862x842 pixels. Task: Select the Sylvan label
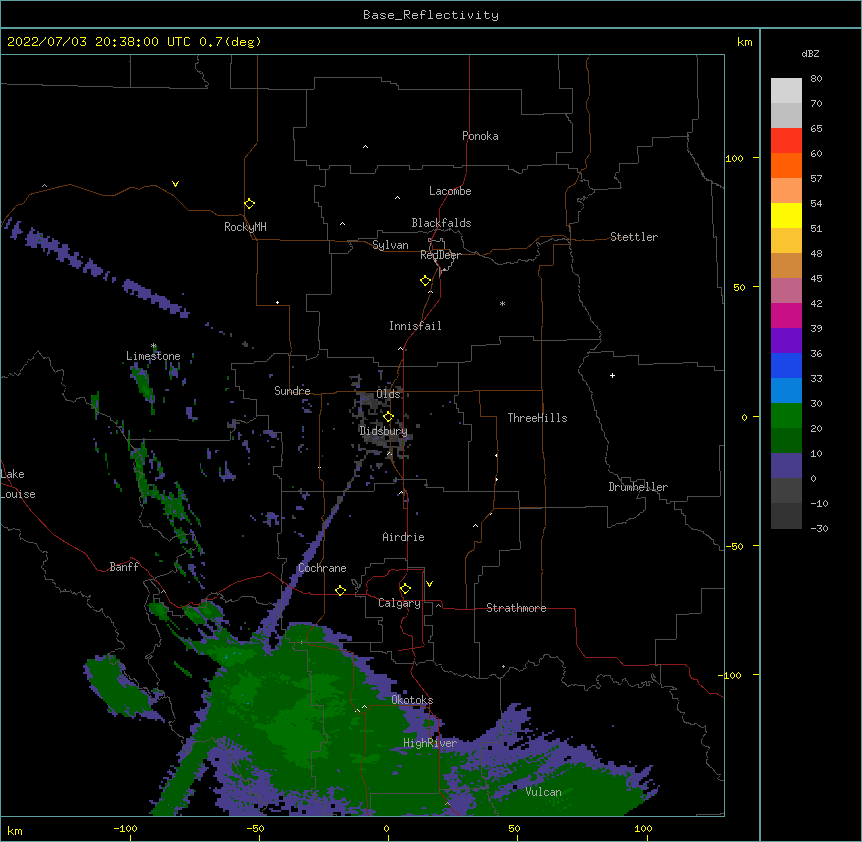click(390, 245)
